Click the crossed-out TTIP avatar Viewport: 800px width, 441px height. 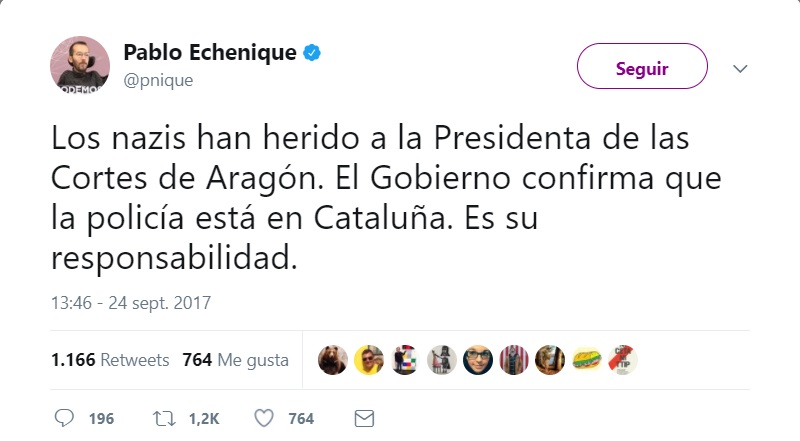(x=622, y=359)
